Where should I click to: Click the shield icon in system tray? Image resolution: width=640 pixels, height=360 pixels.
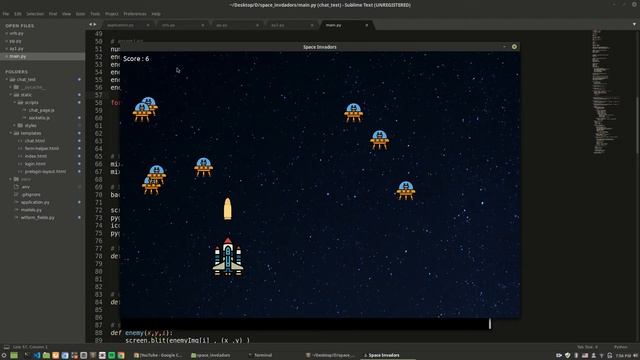pos(568,356)
